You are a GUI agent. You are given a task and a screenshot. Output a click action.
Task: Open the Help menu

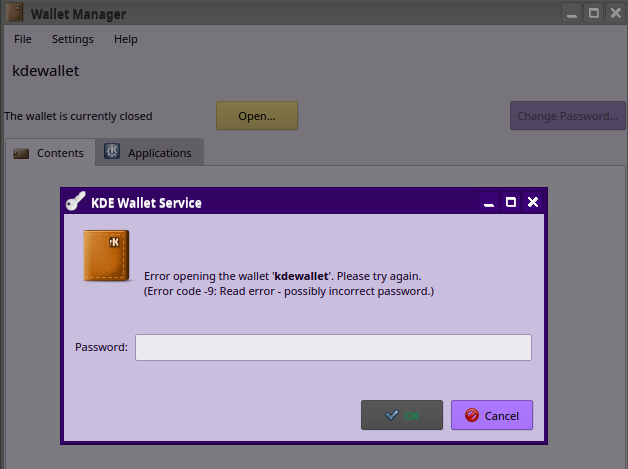pos(126,39)
